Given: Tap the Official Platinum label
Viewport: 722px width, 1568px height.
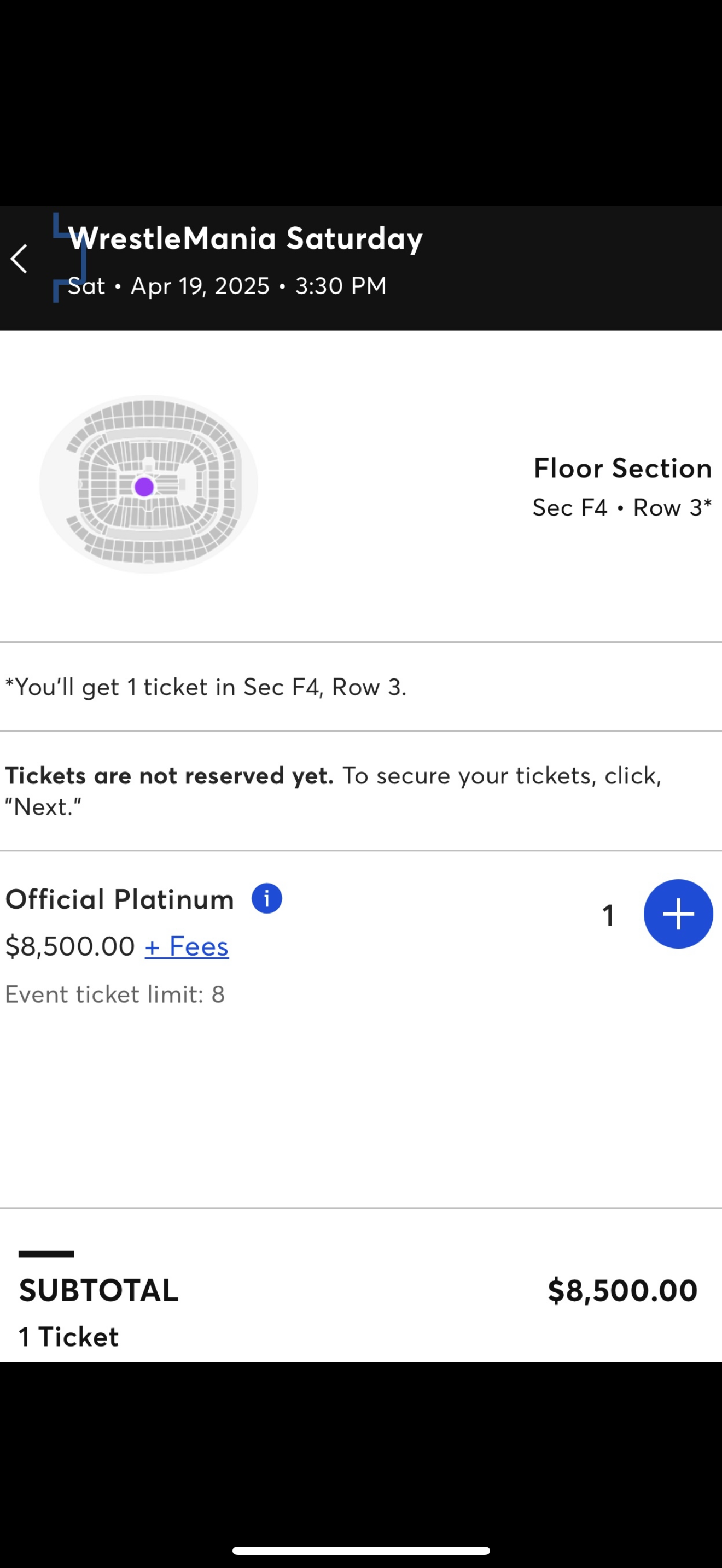Looking at the screenshot, I should click(x=120, y=899).
